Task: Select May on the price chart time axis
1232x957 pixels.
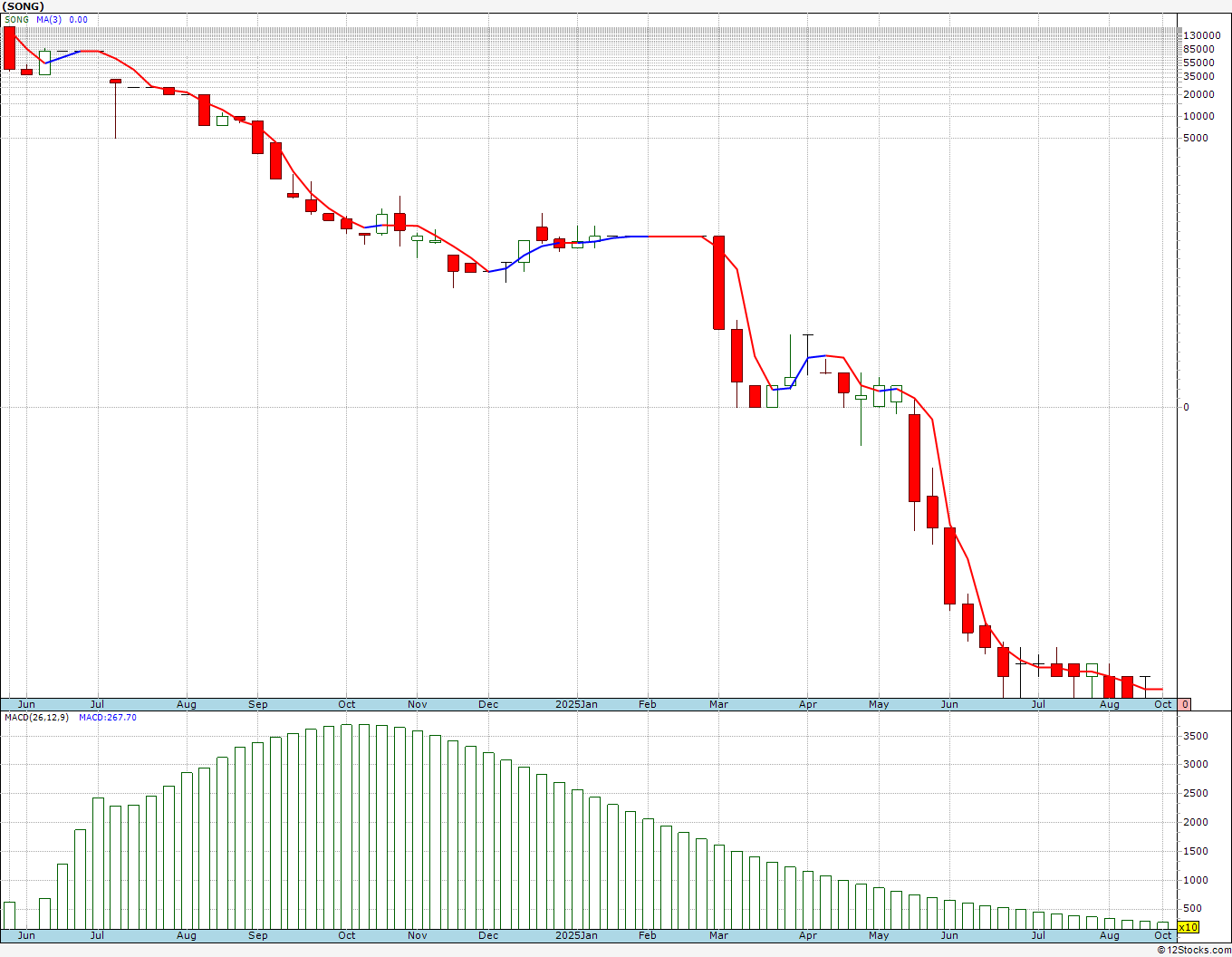Action: click(879, 704)
